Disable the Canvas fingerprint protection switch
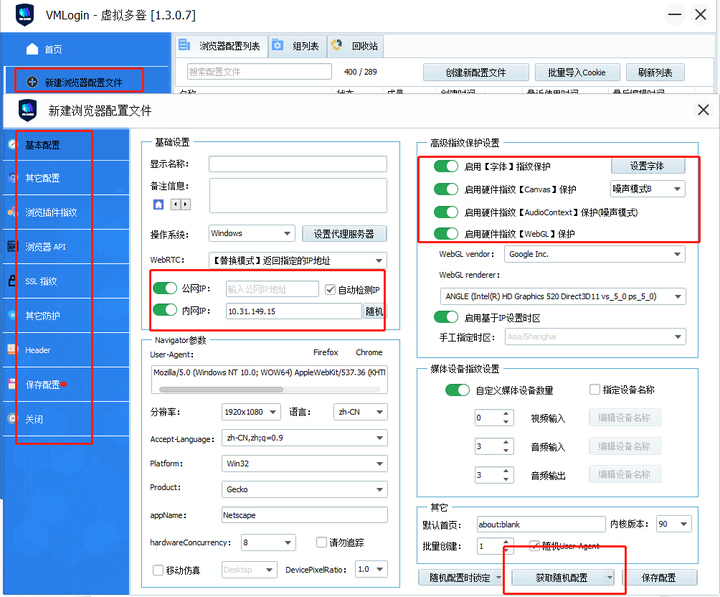 (446, 189)
